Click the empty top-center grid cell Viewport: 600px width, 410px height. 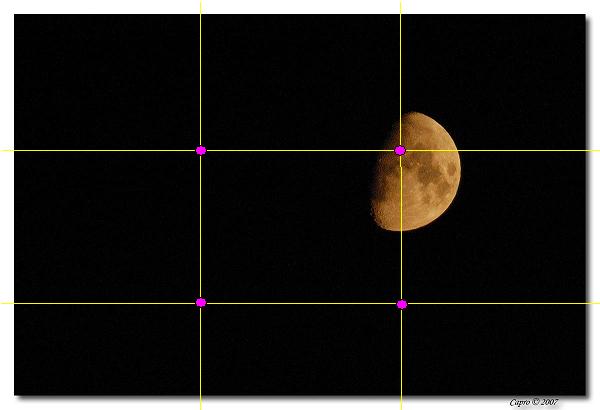pos(300,82)
